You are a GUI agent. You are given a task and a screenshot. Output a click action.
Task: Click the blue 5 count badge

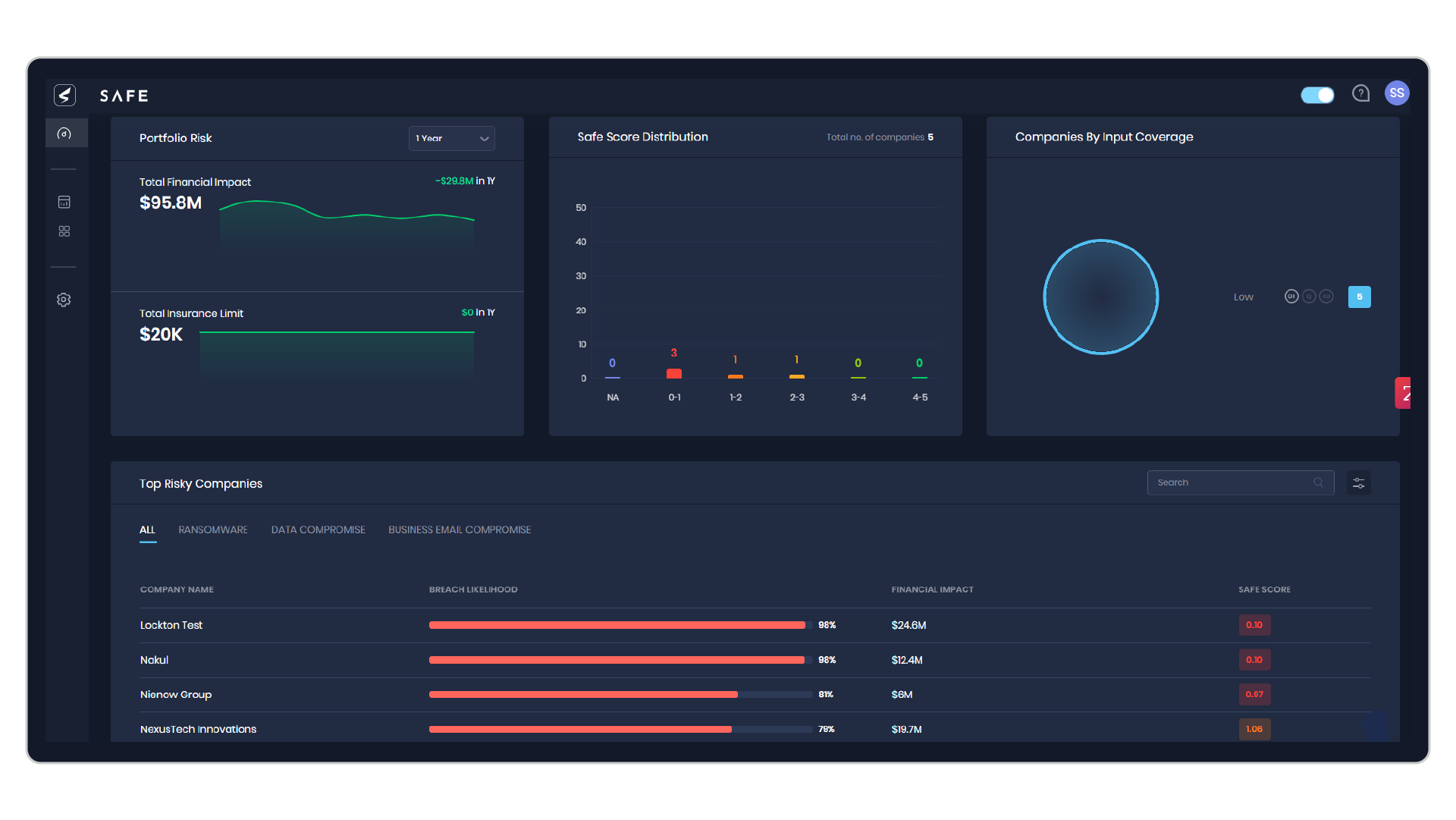tap(1360, 297)
